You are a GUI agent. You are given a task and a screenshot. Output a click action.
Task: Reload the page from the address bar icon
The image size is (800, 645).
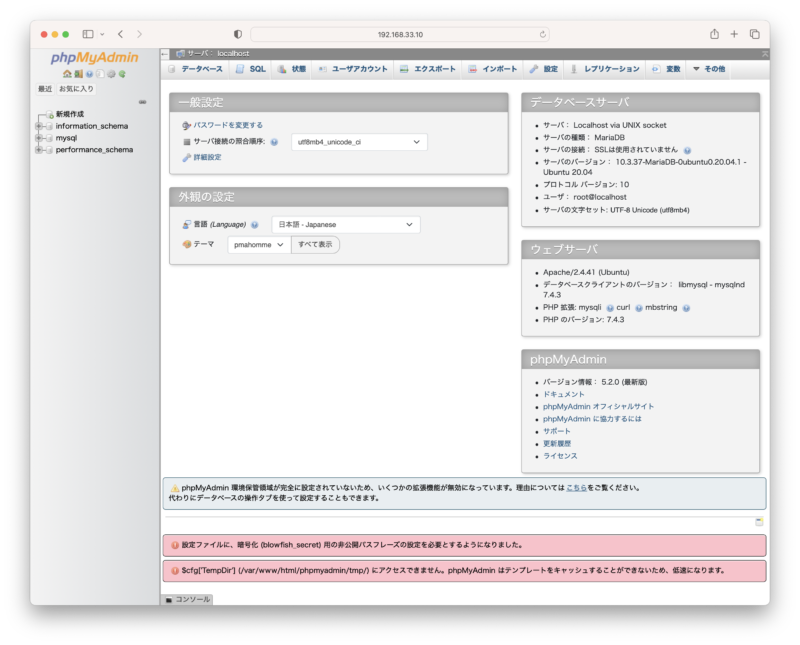point(542,34)
